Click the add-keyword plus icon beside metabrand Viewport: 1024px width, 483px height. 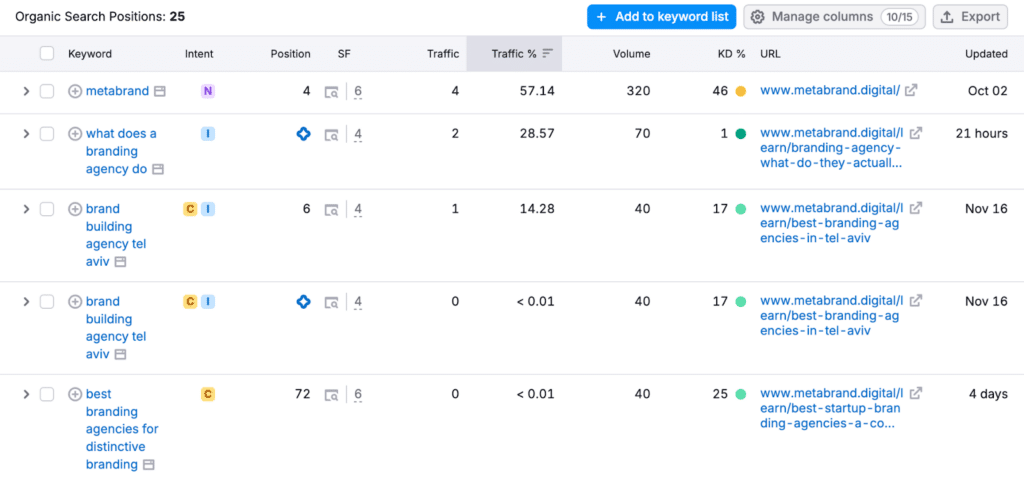[x=75, y=91]
